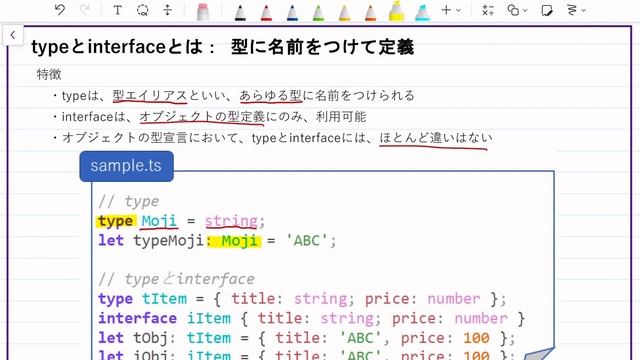Click 'tObj' variable name

tap(151, 338)
